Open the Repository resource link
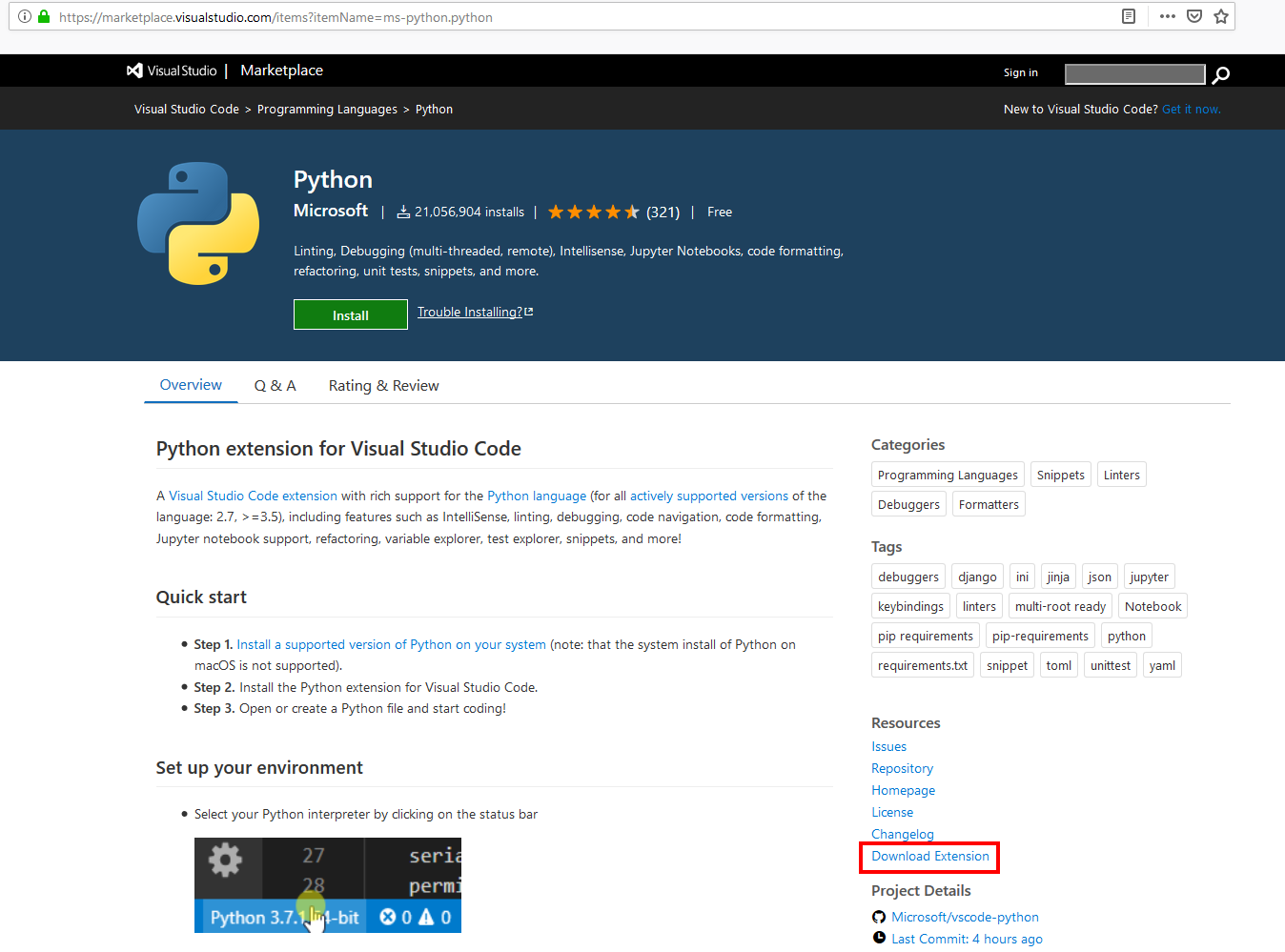Viewport: 1285px width, 952px height. coord(902,768)
